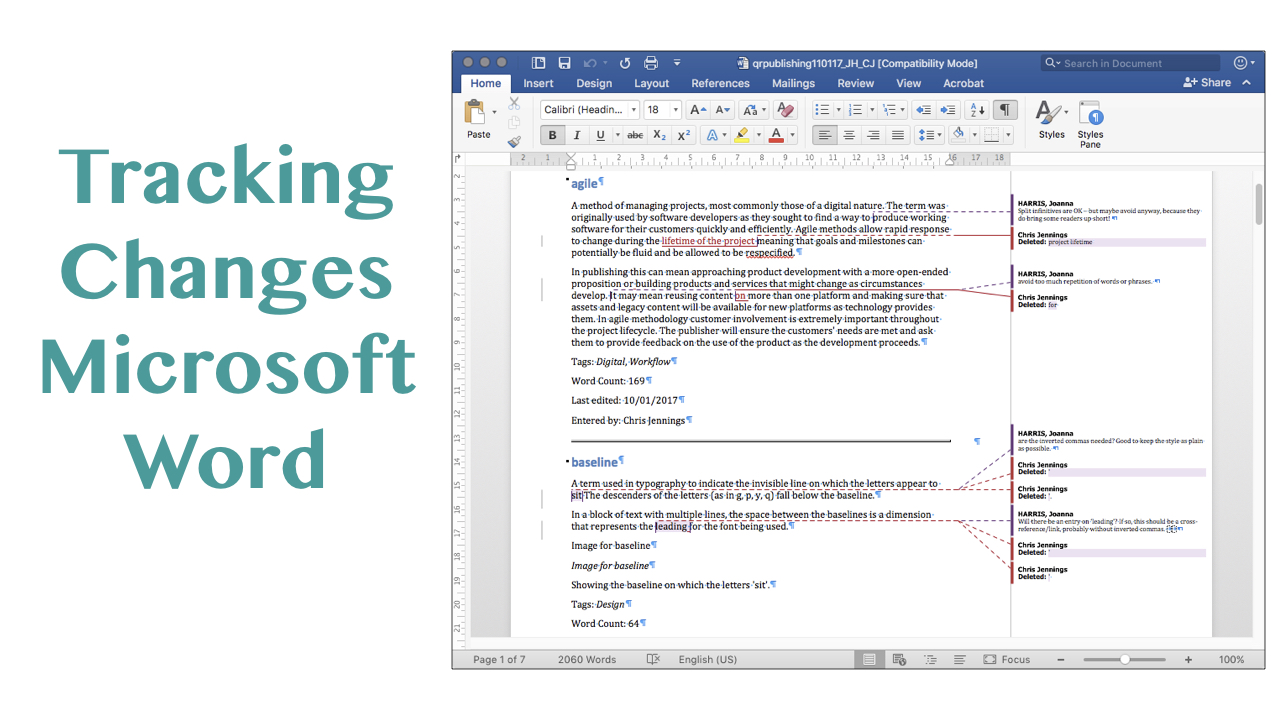
Task: Click the Paste clipboard icon
Action: click(476, 112)
